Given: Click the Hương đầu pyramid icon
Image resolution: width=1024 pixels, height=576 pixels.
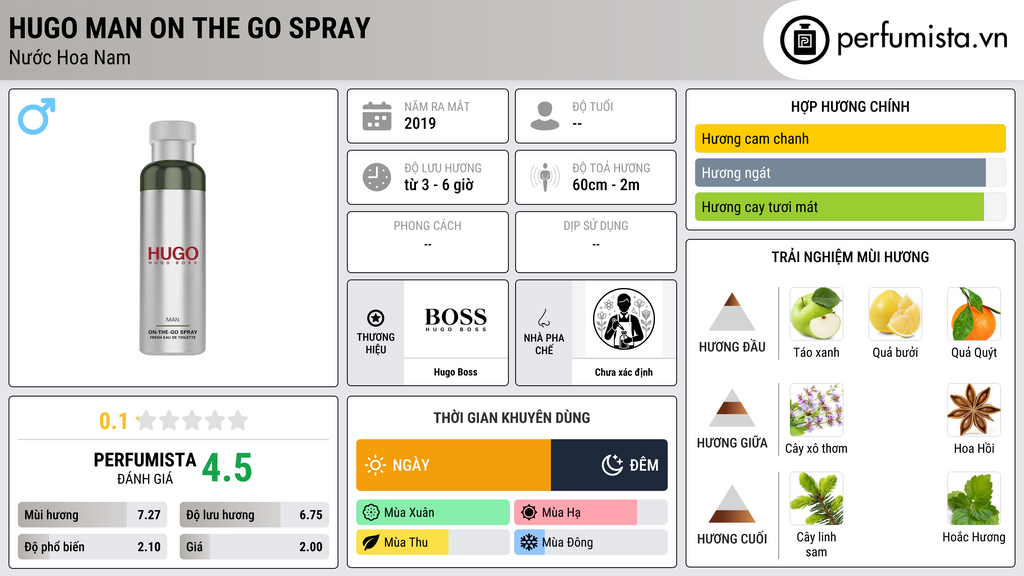Looking at the screenshot, I should click(732, 312).
